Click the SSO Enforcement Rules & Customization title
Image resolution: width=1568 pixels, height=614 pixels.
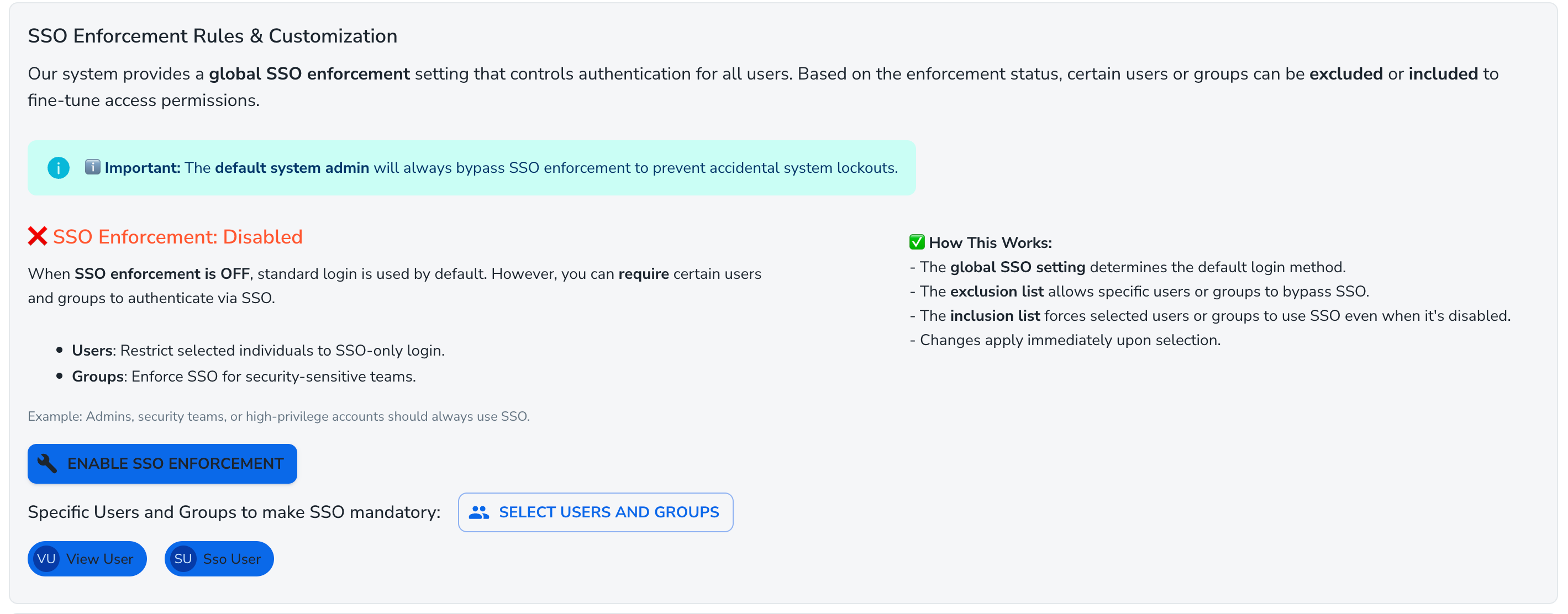(212, 36)
